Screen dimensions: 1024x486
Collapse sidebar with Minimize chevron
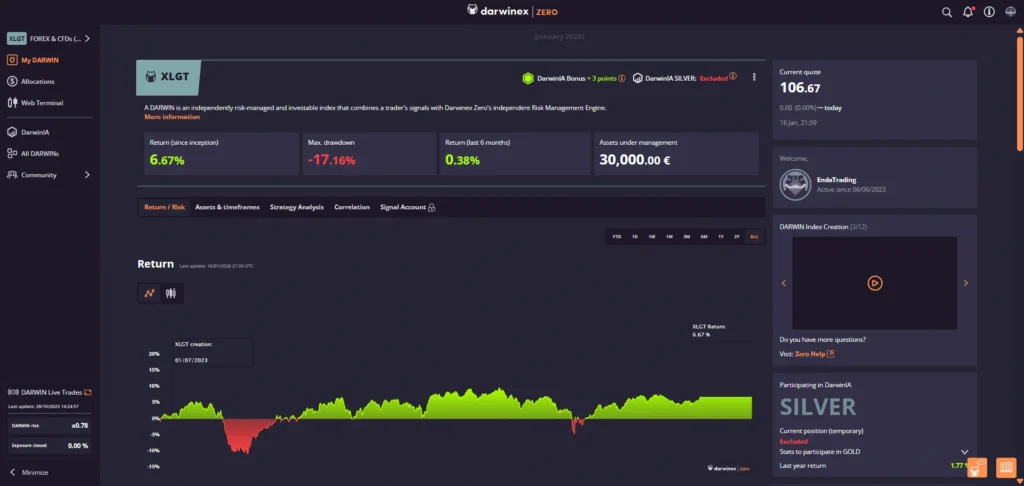12,472
